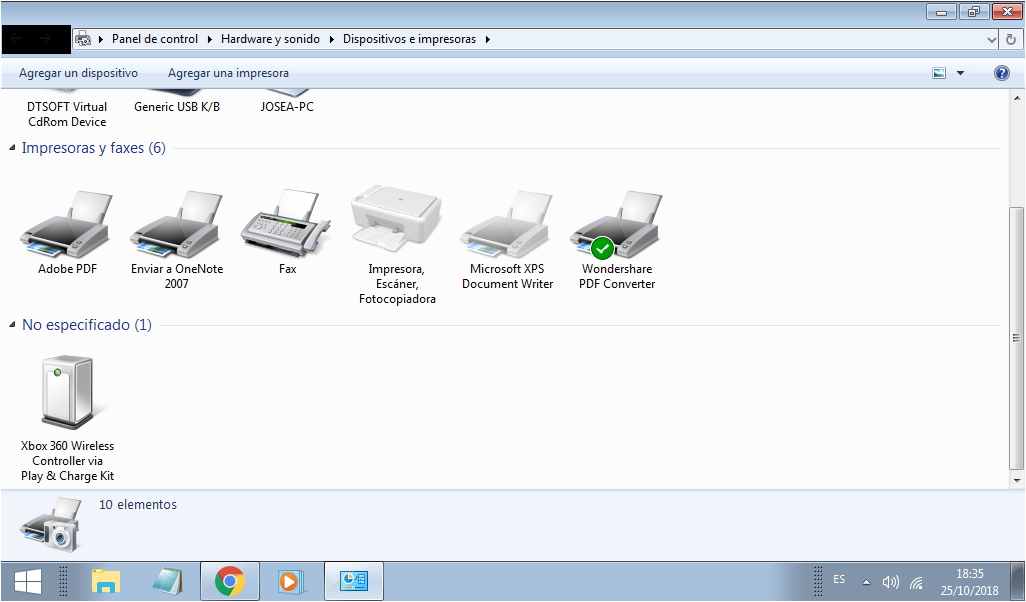Click the clock showing 18:35
The width and height of the screenshot is (1026, 602).
click(970, 574)
